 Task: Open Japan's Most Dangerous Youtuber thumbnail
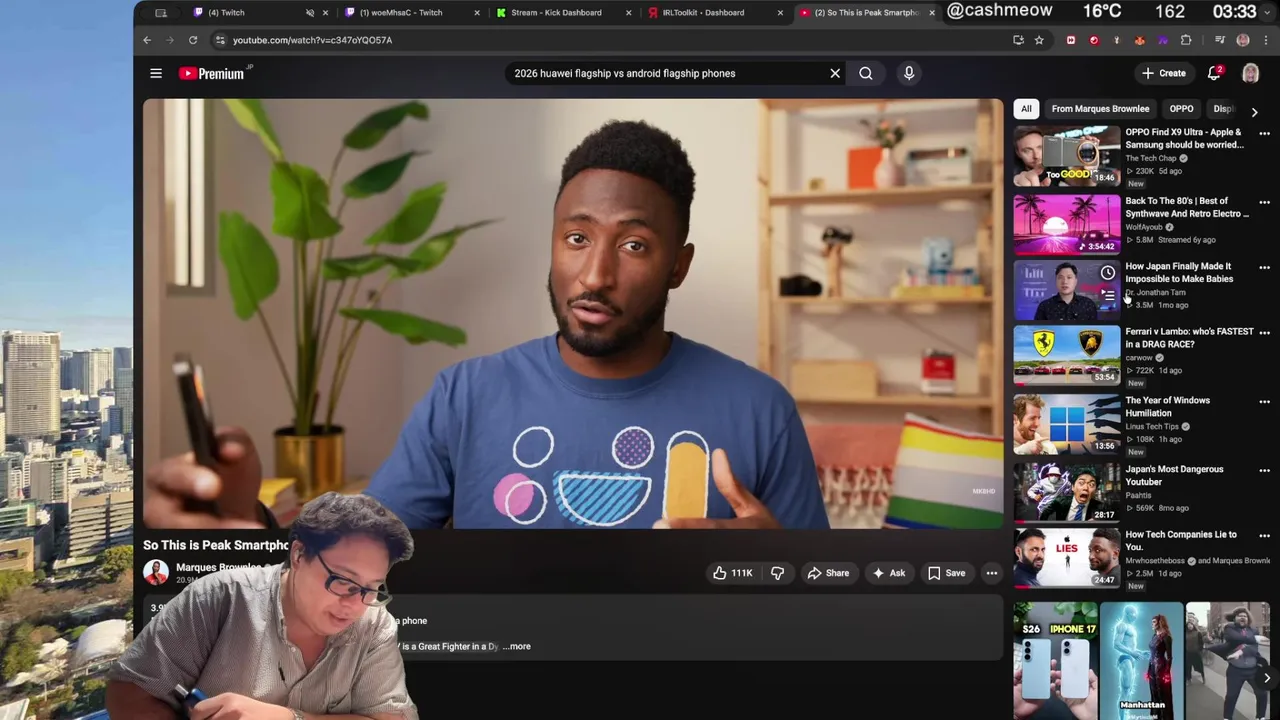[x=1067, y=492]
